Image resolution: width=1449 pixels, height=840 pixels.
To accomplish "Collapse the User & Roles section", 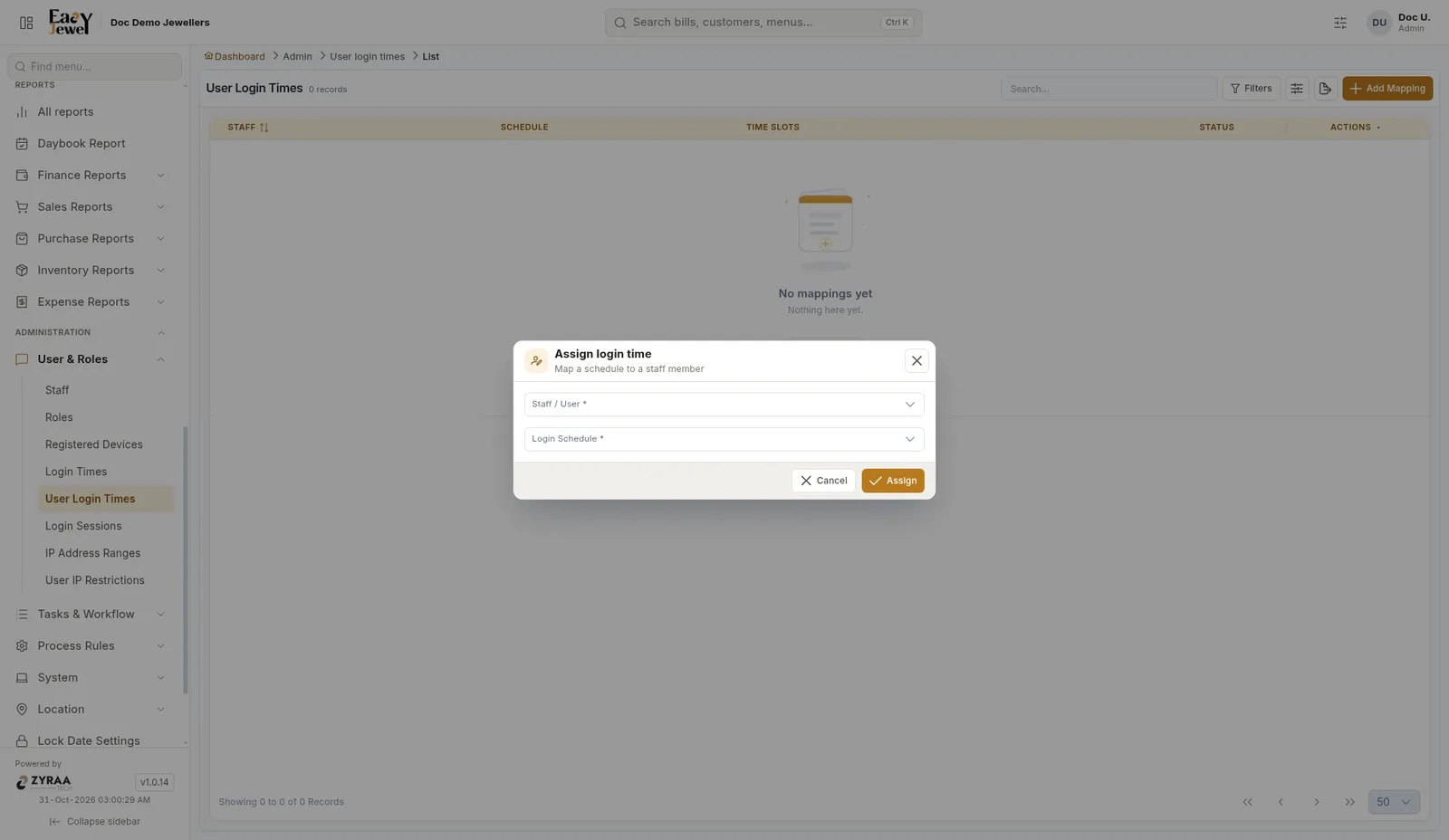I will coord(91,359).
